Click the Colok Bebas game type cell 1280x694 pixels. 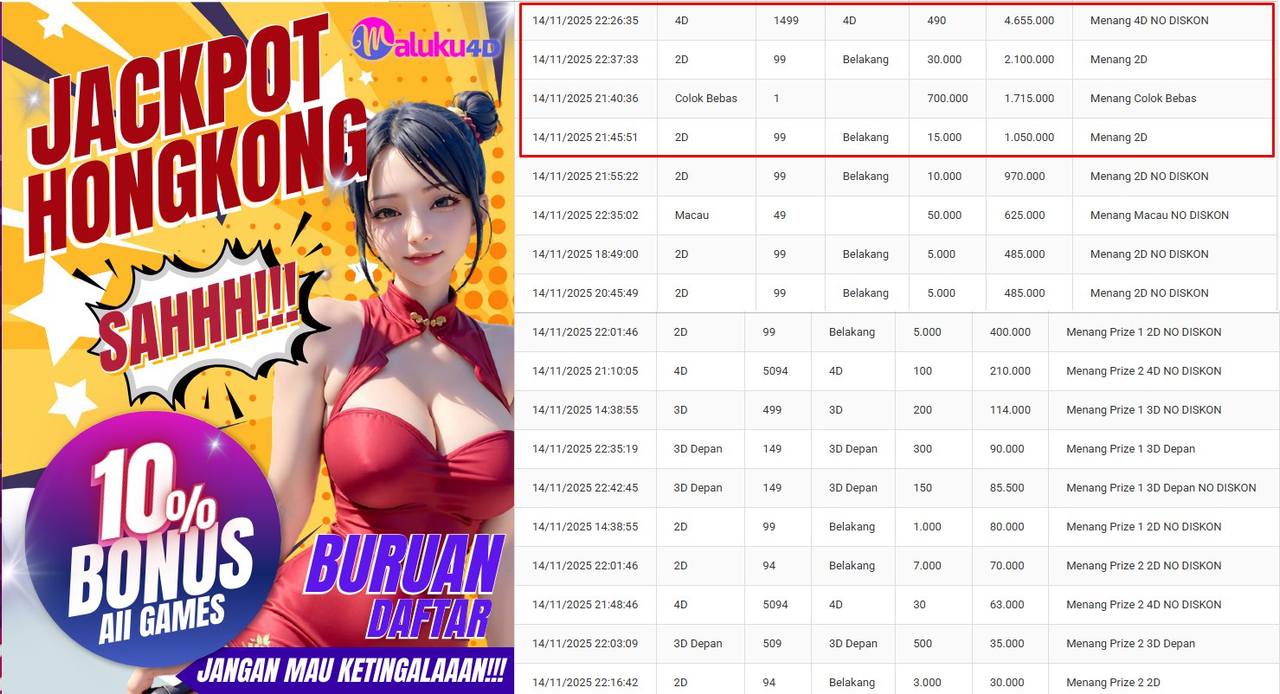(706, 98)
